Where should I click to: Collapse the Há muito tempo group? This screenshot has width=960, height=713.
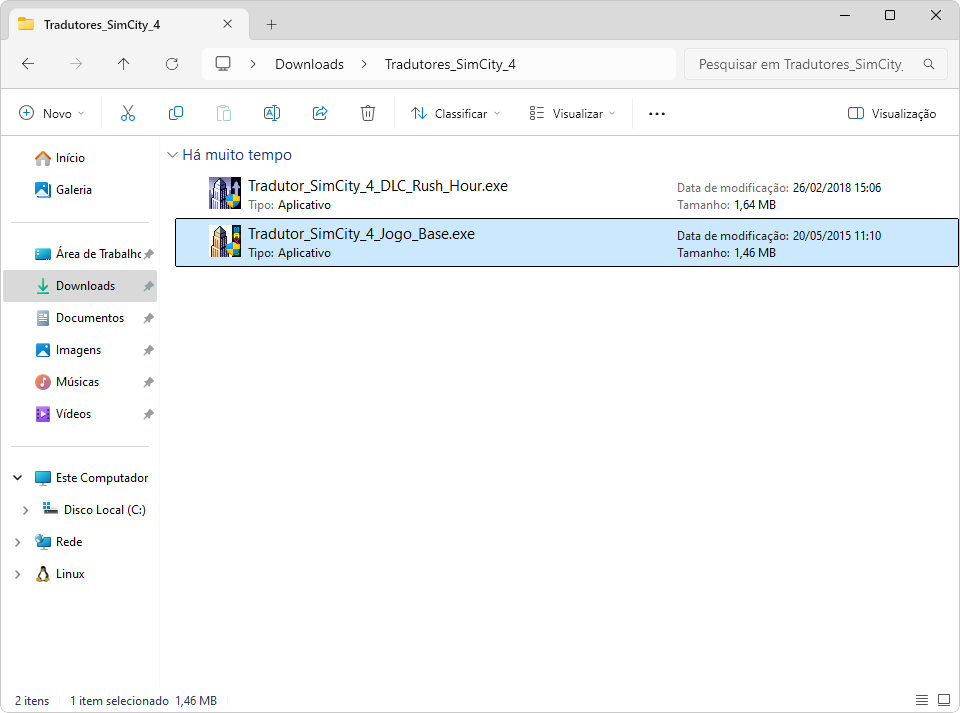point(172,155)
